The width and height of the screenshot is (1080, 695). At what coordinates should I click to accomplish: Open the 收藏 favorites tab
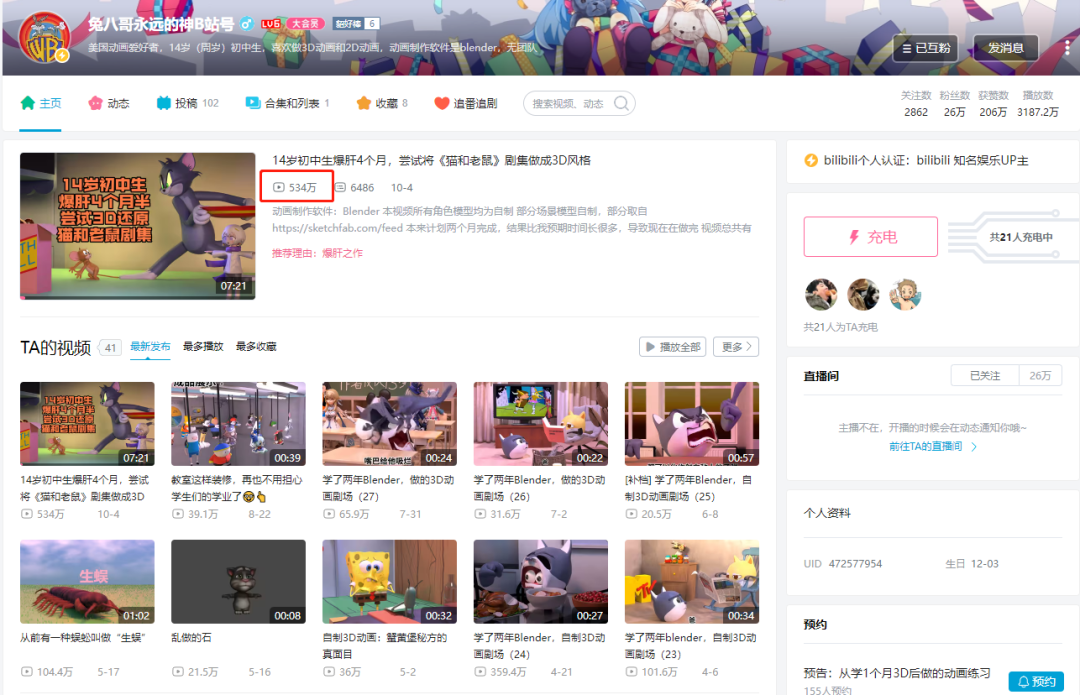pyautogui.click(x=382, y=103)
